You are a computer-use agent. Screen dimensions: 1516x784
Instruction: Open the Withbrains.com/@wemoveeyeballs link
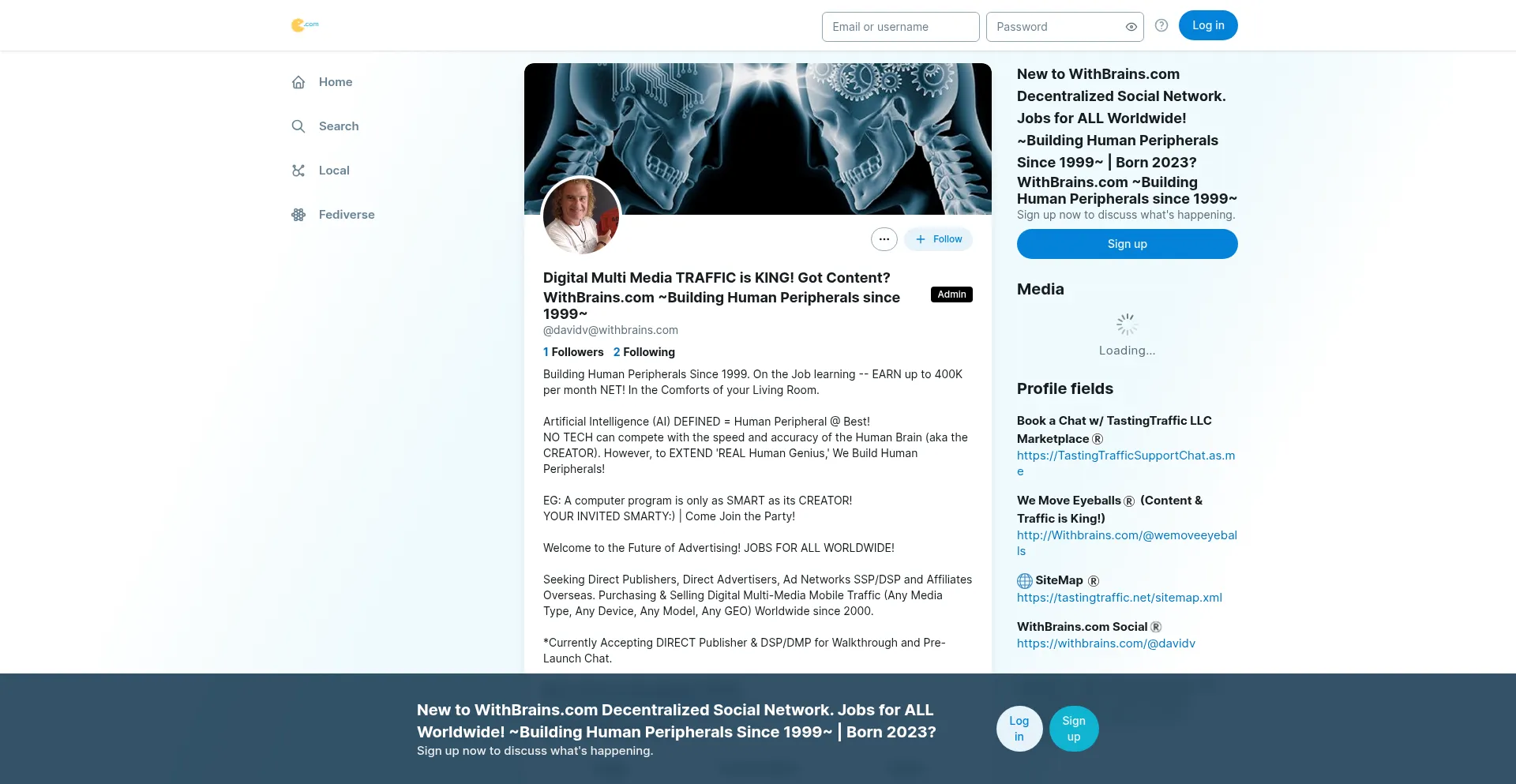tap(1127, 543)
